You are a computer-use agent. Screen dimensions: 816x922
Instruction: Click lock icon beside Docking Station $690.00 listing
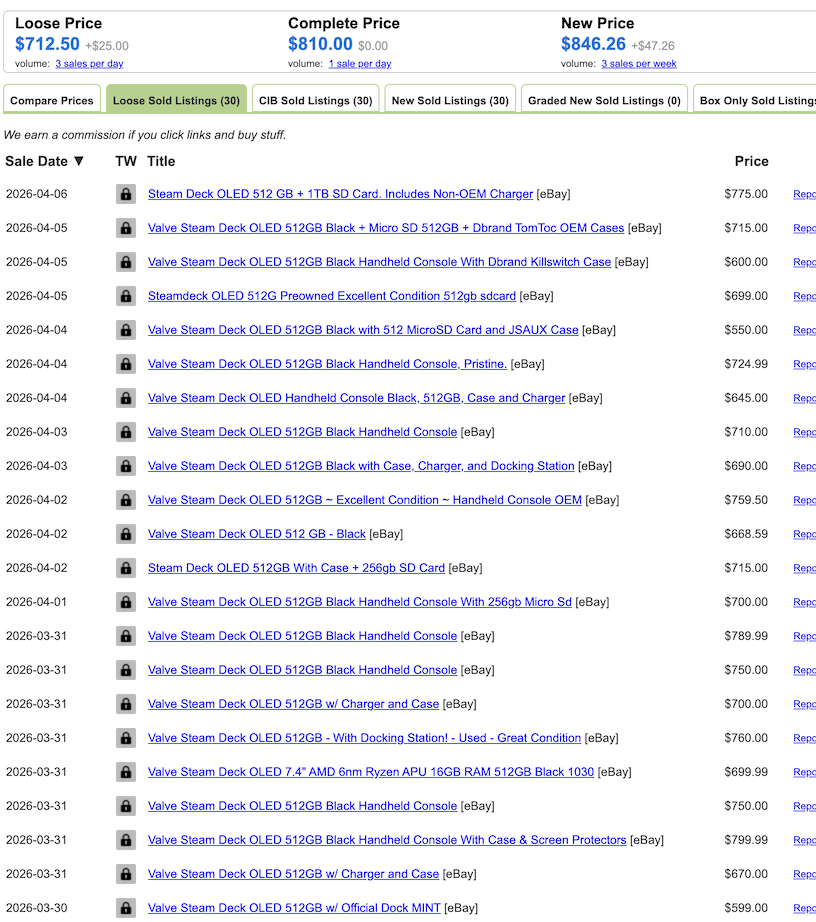click(x=126, y=466)
